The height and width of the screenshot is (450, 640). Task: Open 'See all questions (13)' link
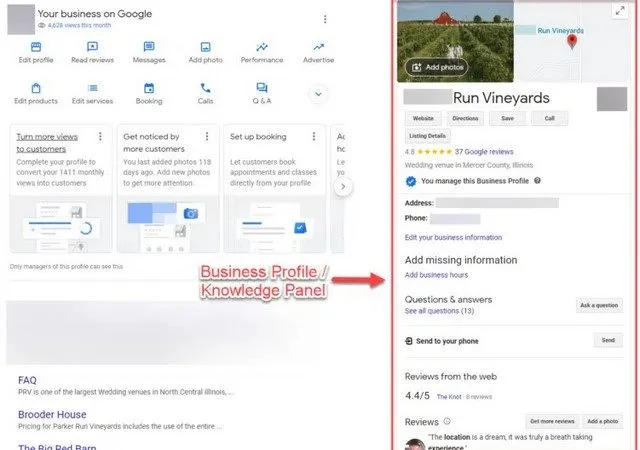(439, 311)
